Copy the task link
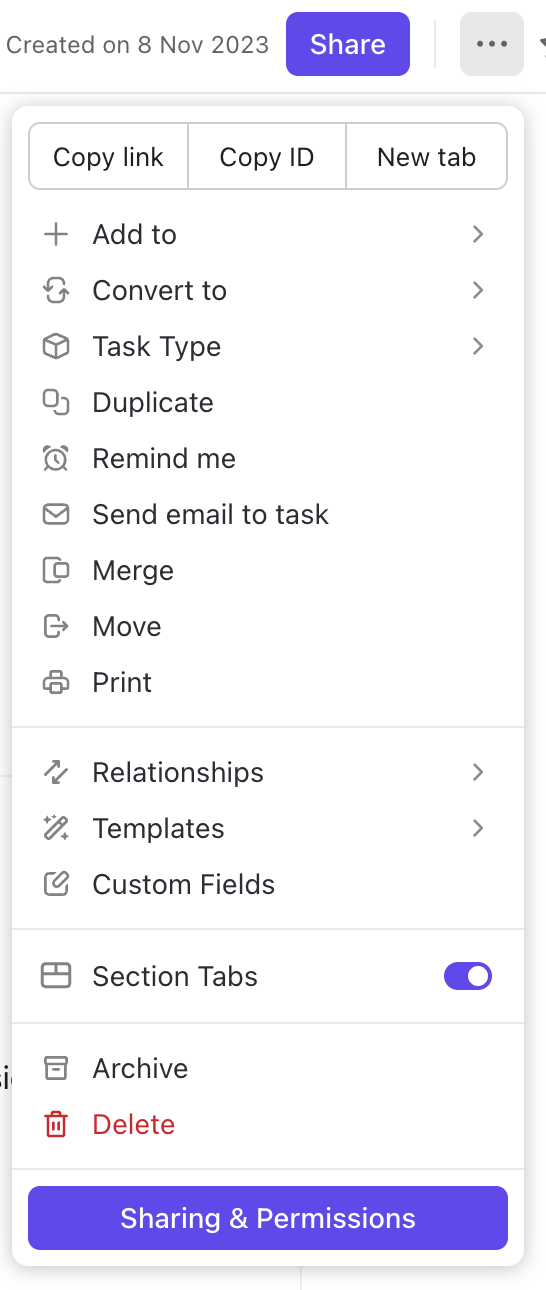 pos(108,157)
